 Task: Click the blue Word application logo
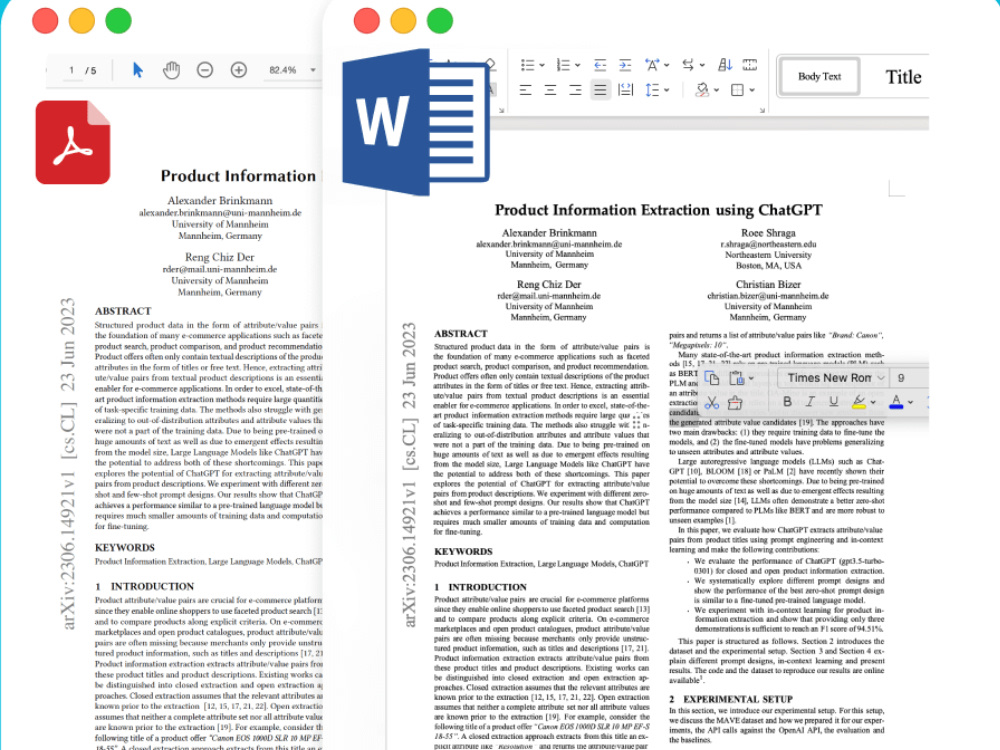pos(416,121)
